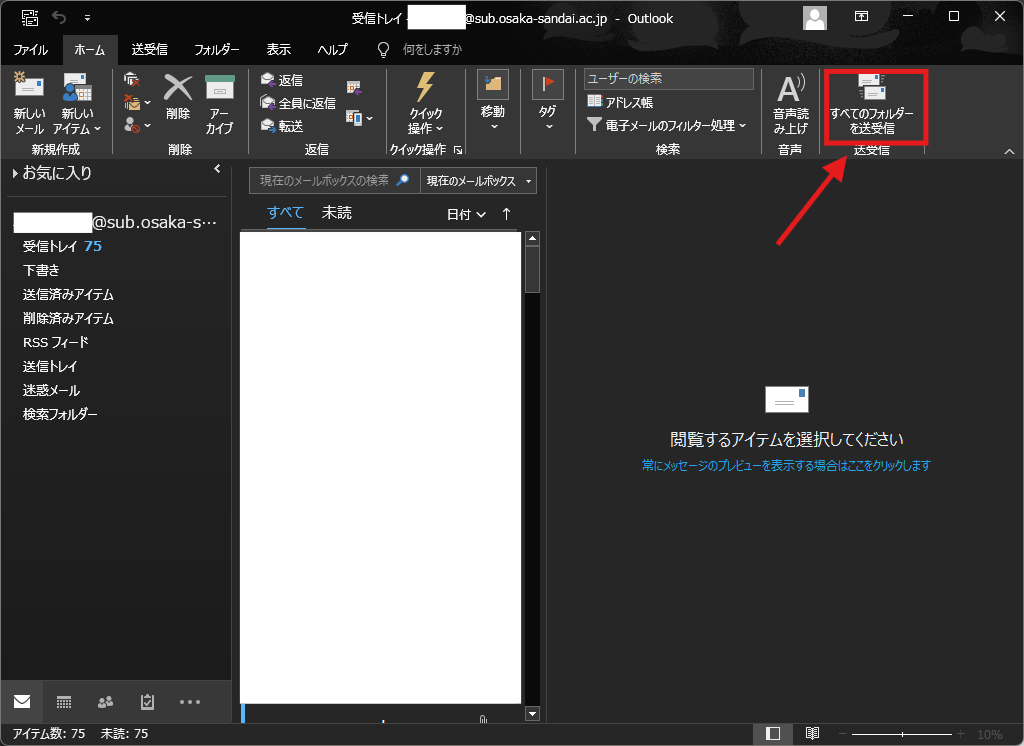Switch to Mail view icon
1024x746 pixels.
click(22, 702)
